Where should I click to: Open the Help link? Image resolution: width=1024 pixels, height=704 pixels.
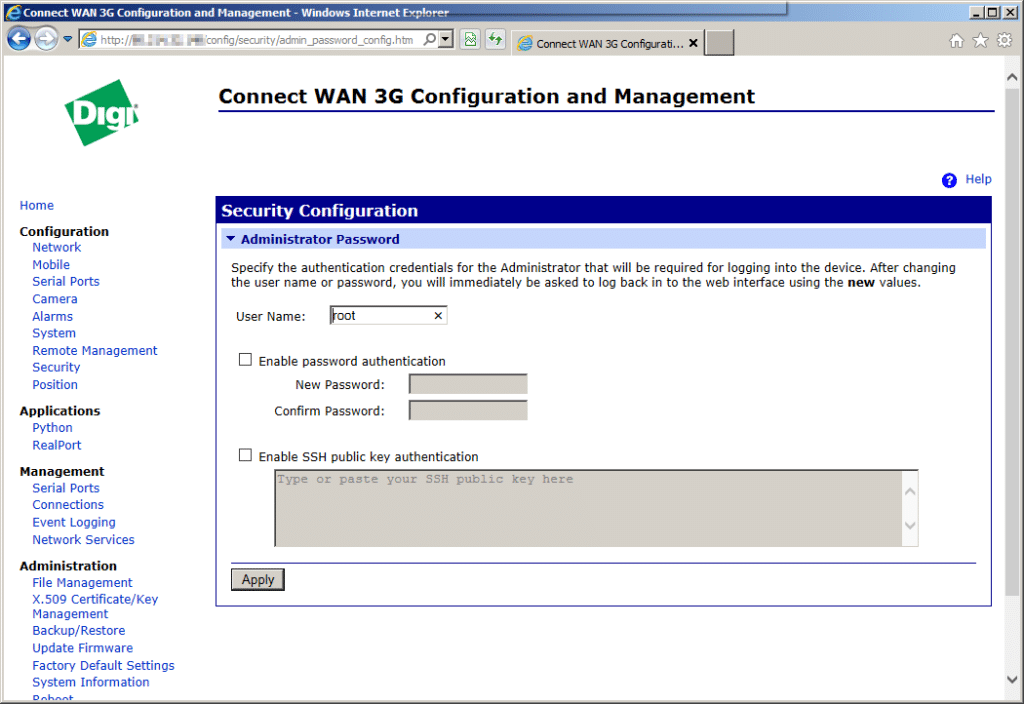978,179
